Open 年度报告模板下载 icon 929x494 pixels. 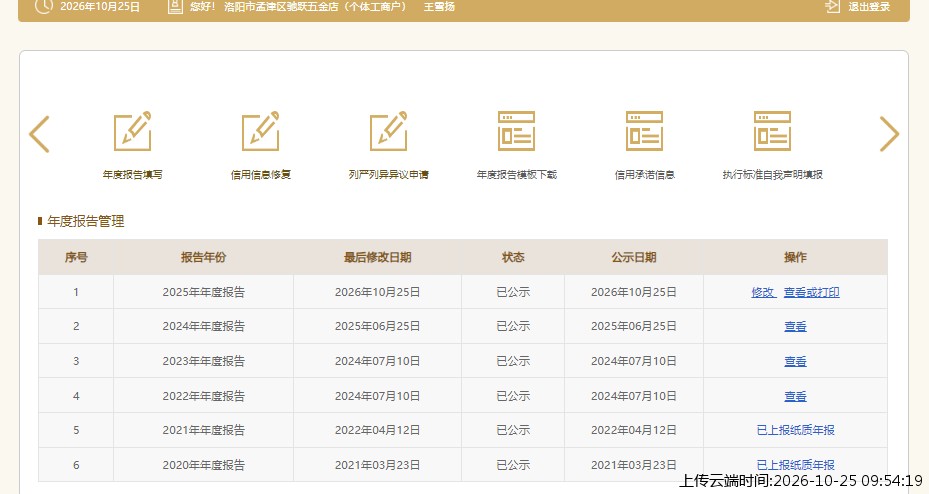click(517, 131)
